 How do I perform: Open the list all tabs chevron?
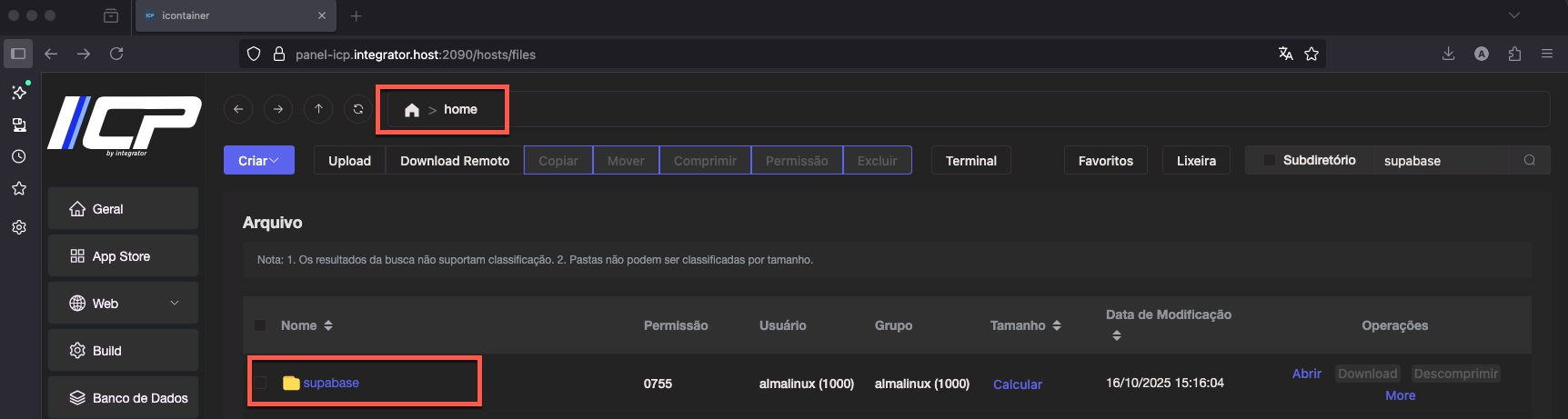(1513, 15)
